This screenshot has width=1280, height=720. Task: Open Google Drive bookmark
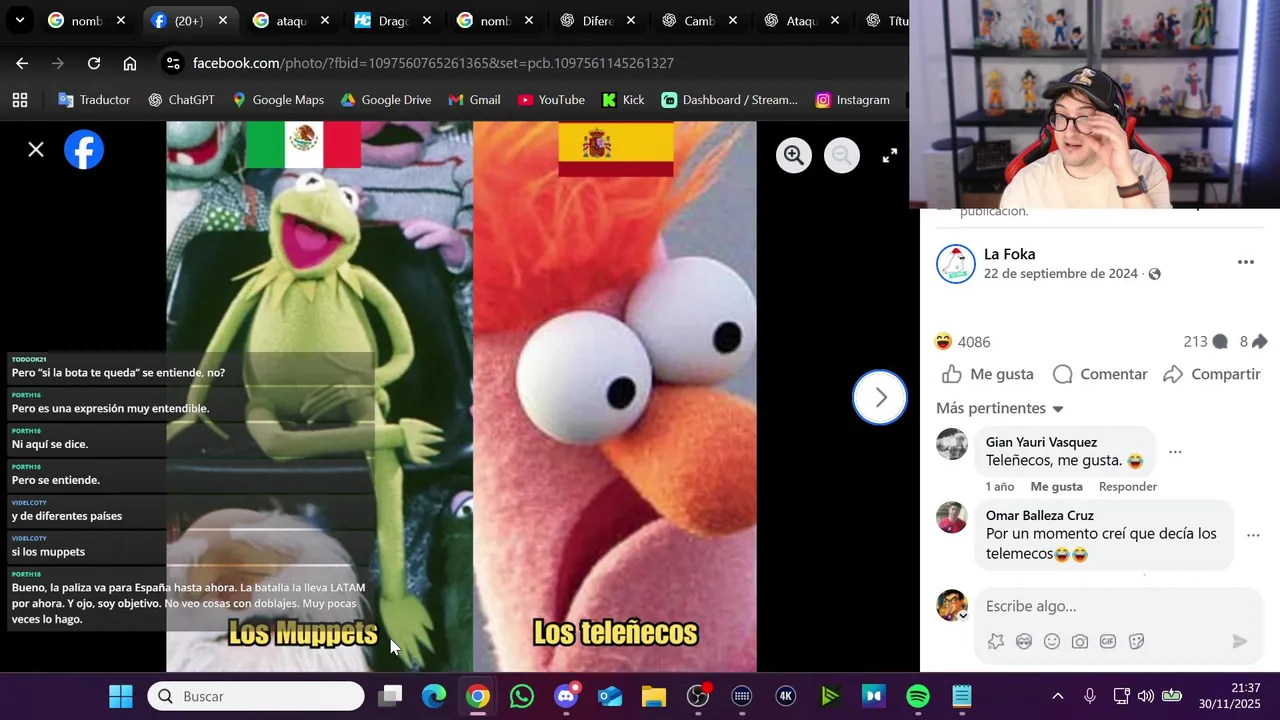pos(386,100)
